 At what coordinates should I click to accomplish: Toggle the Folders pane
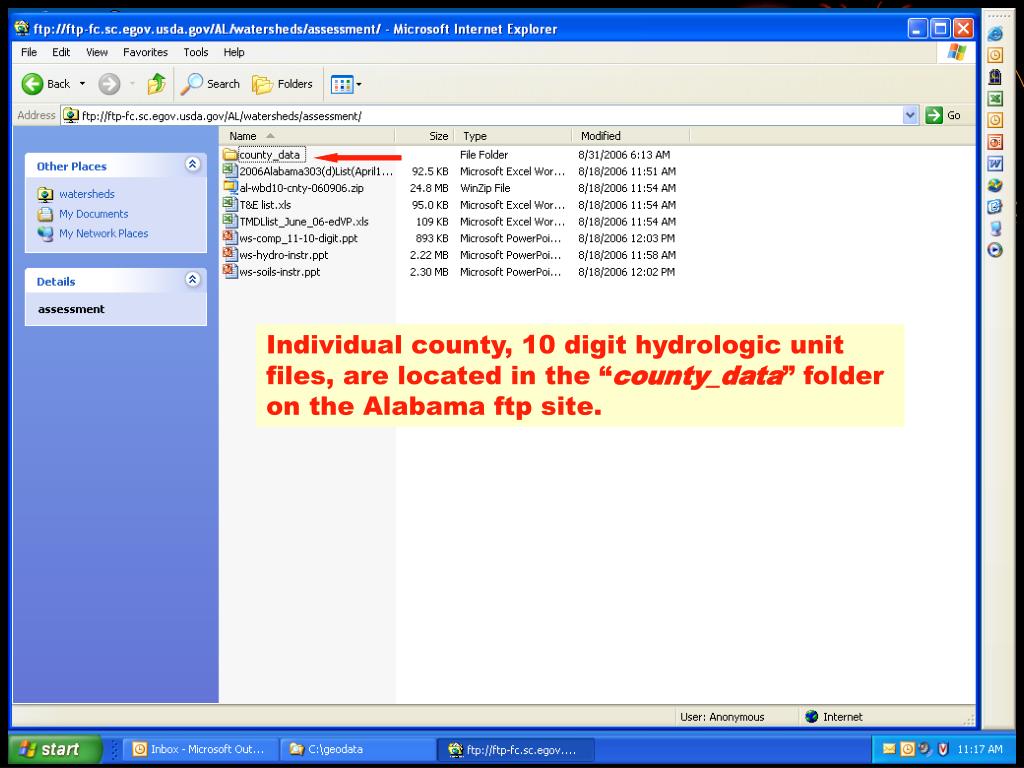pos(283,84)
